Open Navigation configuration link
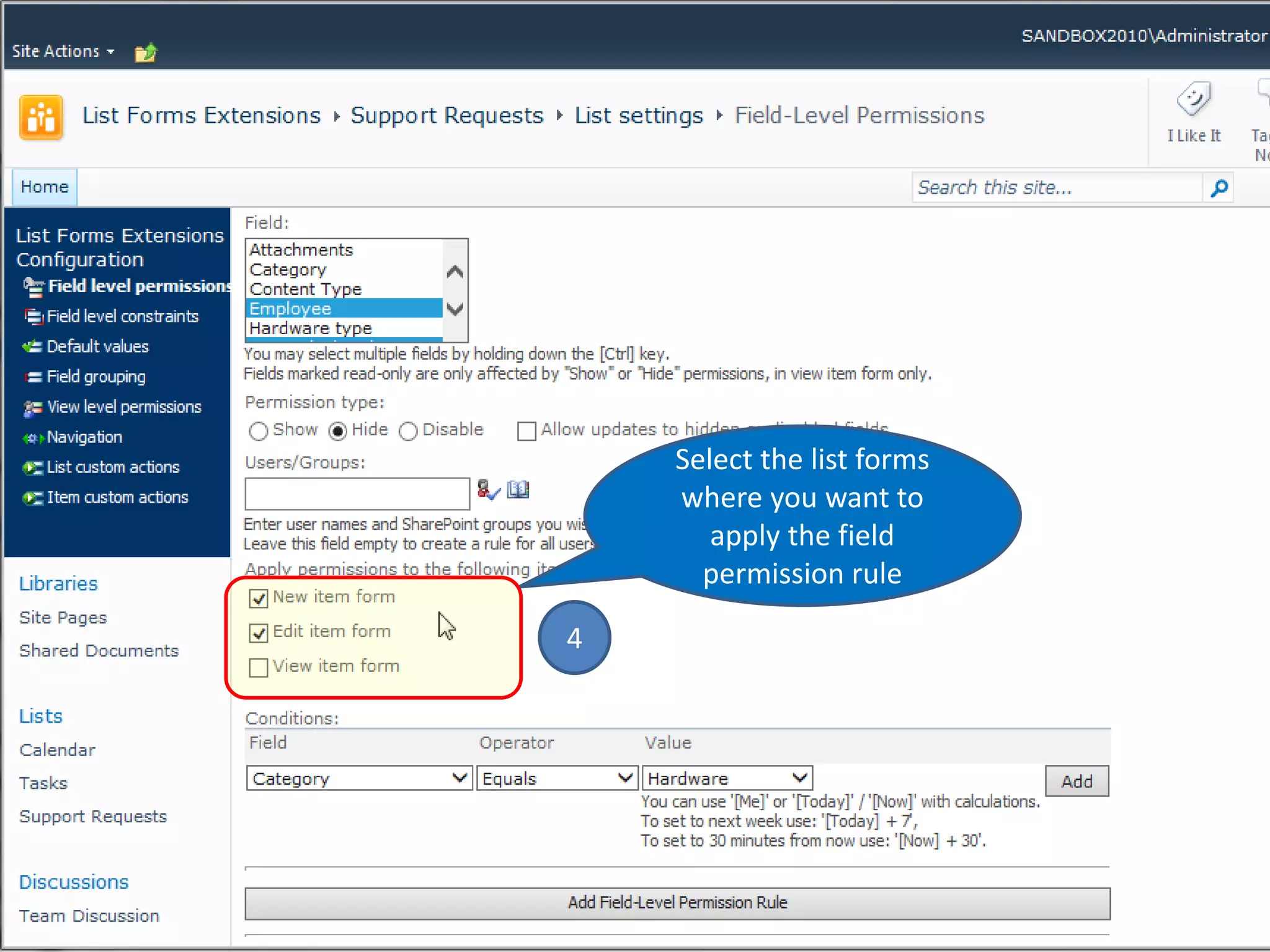1270x952 pixels. point(85,438)
